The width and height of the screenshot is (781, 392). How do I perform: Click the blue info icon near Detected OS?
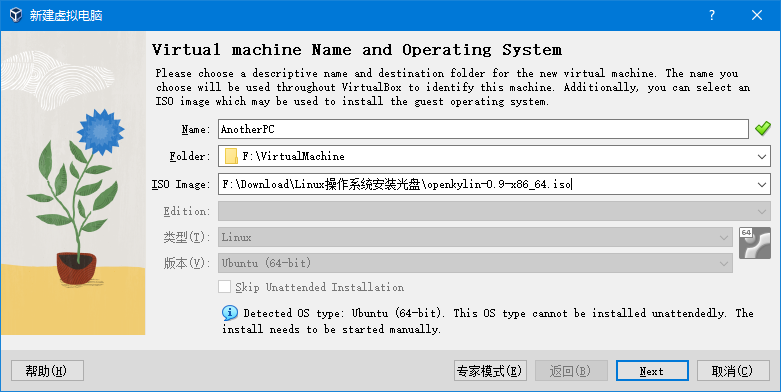(x=230, y=313)
